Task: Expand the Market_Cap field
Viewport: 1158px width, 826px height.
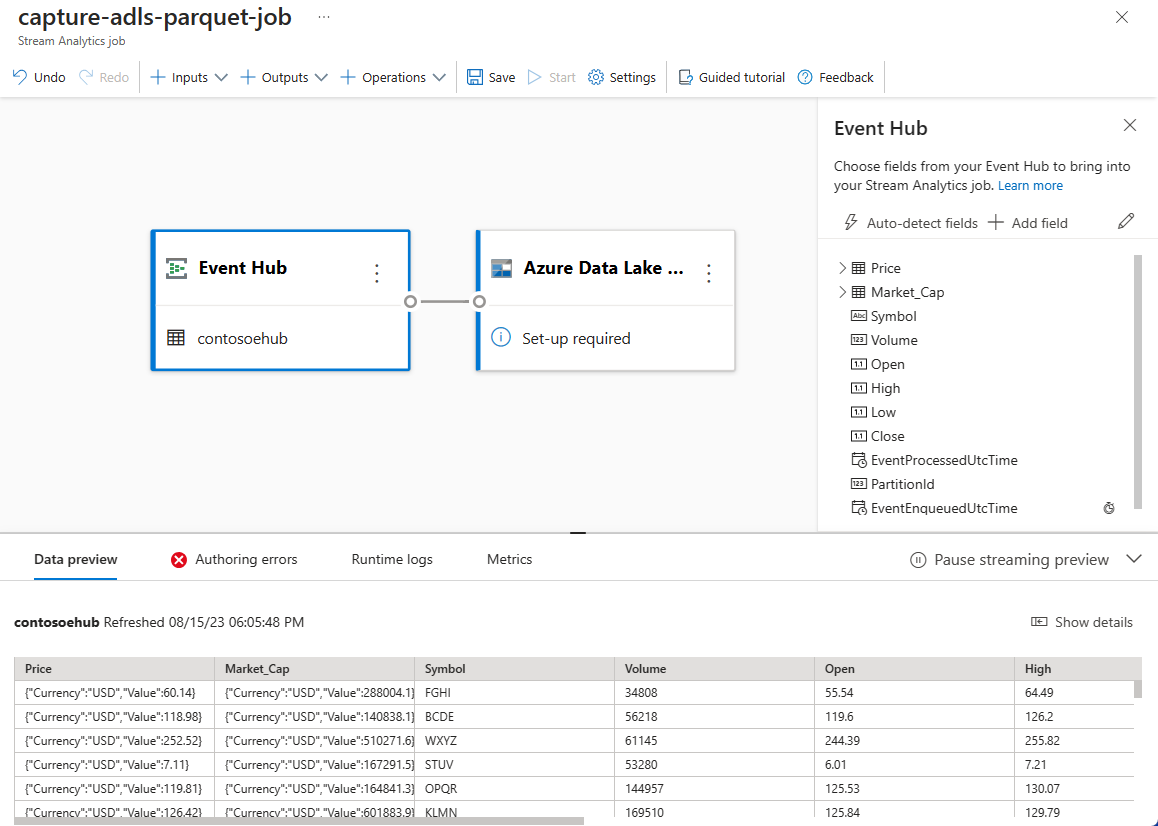Action: (842, 292)
